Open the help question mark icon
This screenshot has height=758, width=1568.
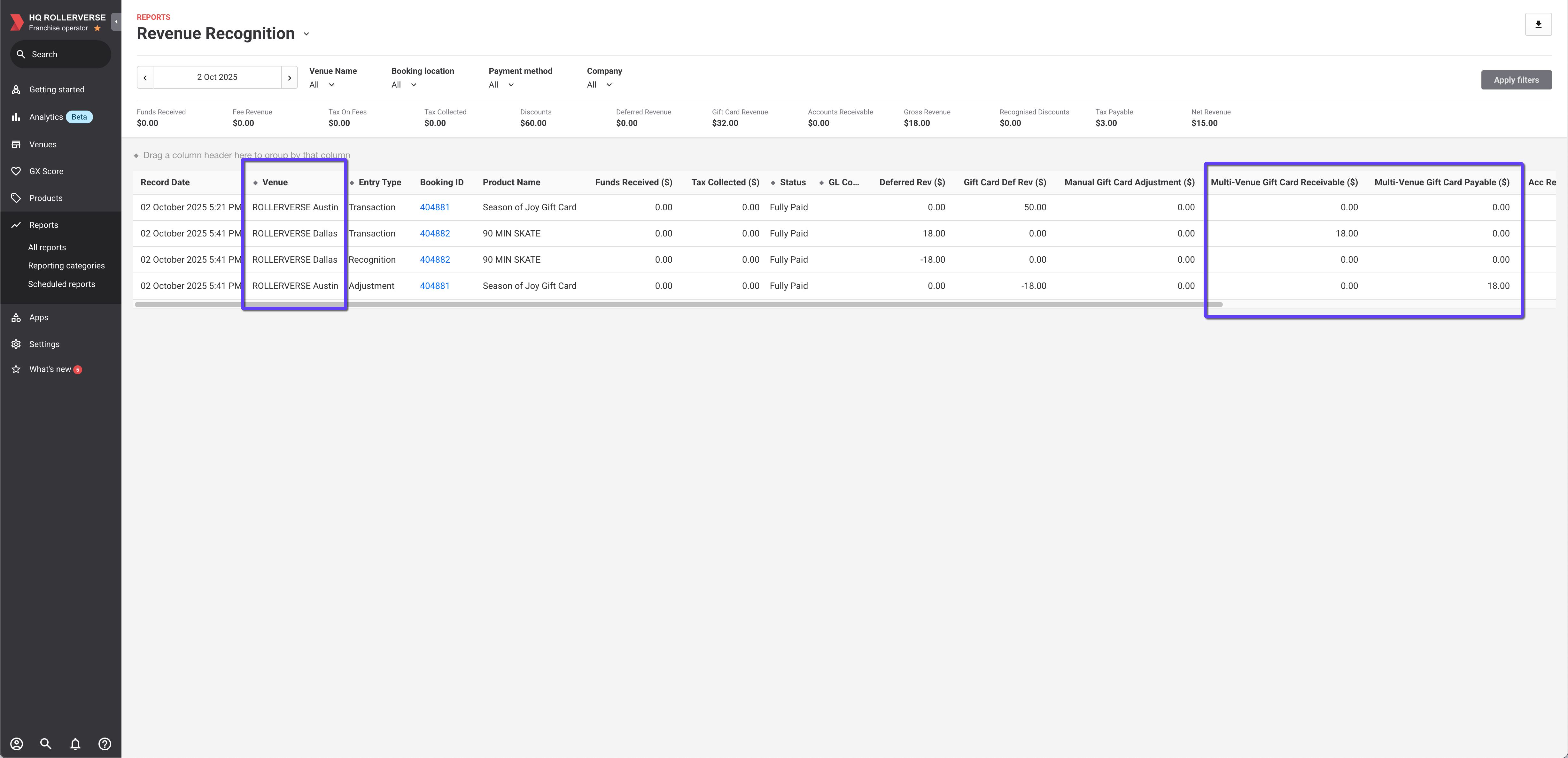pos(105,743)
